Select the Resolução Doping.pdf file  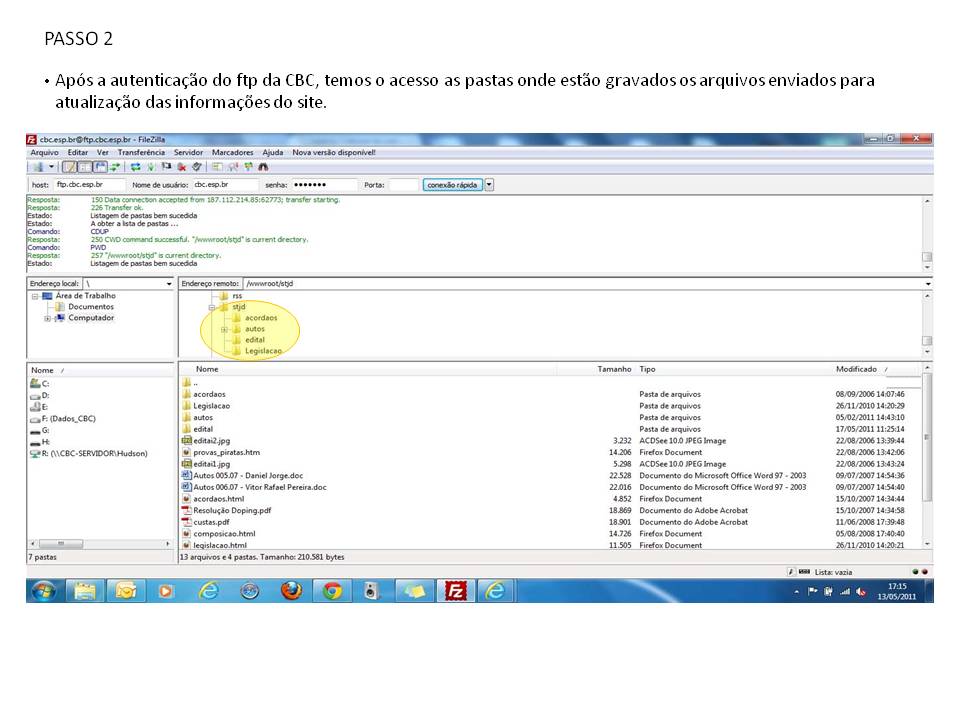231,510
